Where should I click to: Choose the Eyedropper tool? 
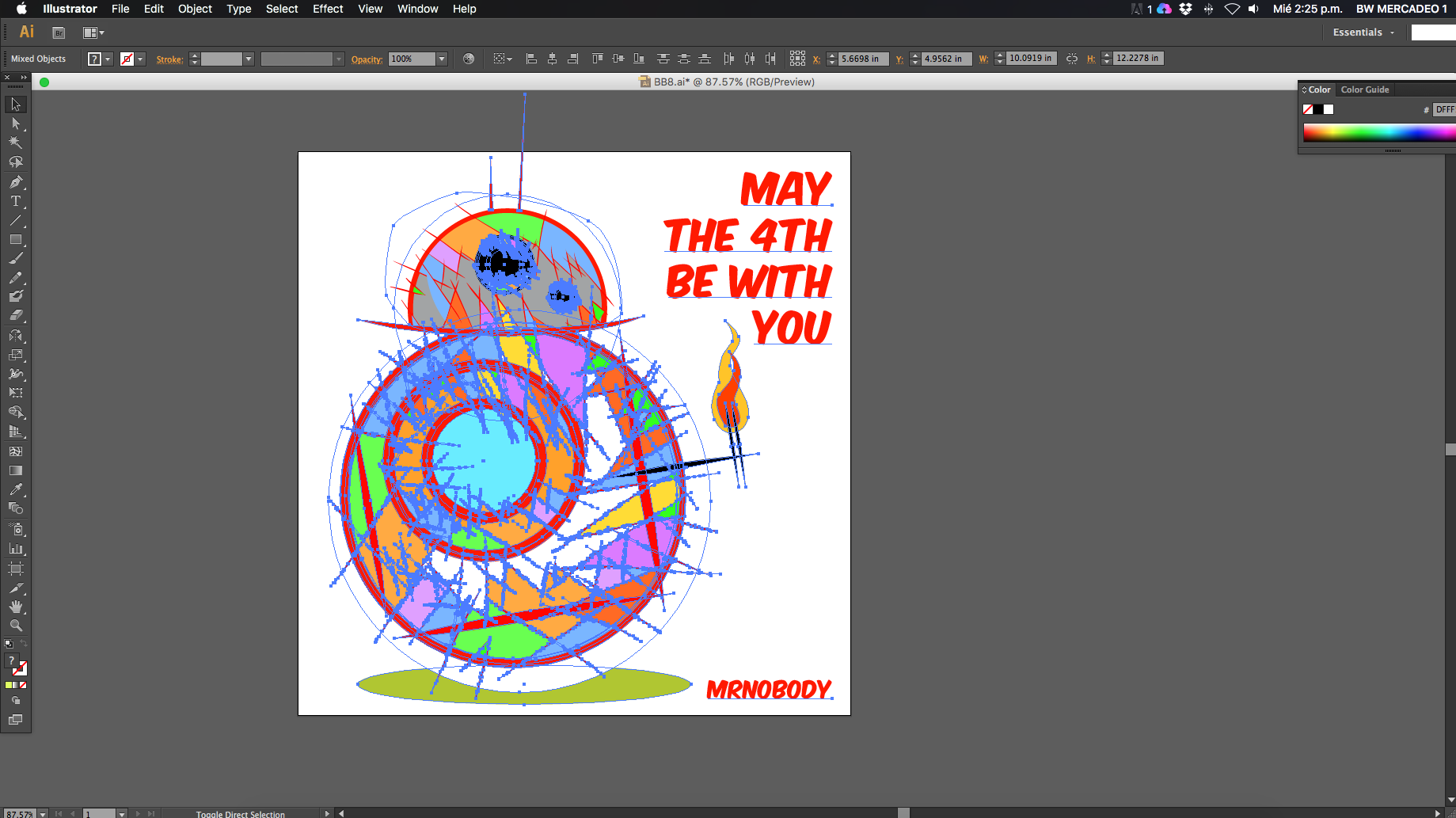pos(15,489)
